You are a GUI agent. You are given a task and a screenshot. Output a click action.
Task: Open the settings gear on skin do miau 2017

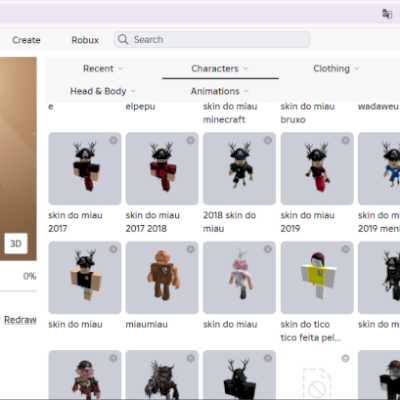(x=113, y=140)
